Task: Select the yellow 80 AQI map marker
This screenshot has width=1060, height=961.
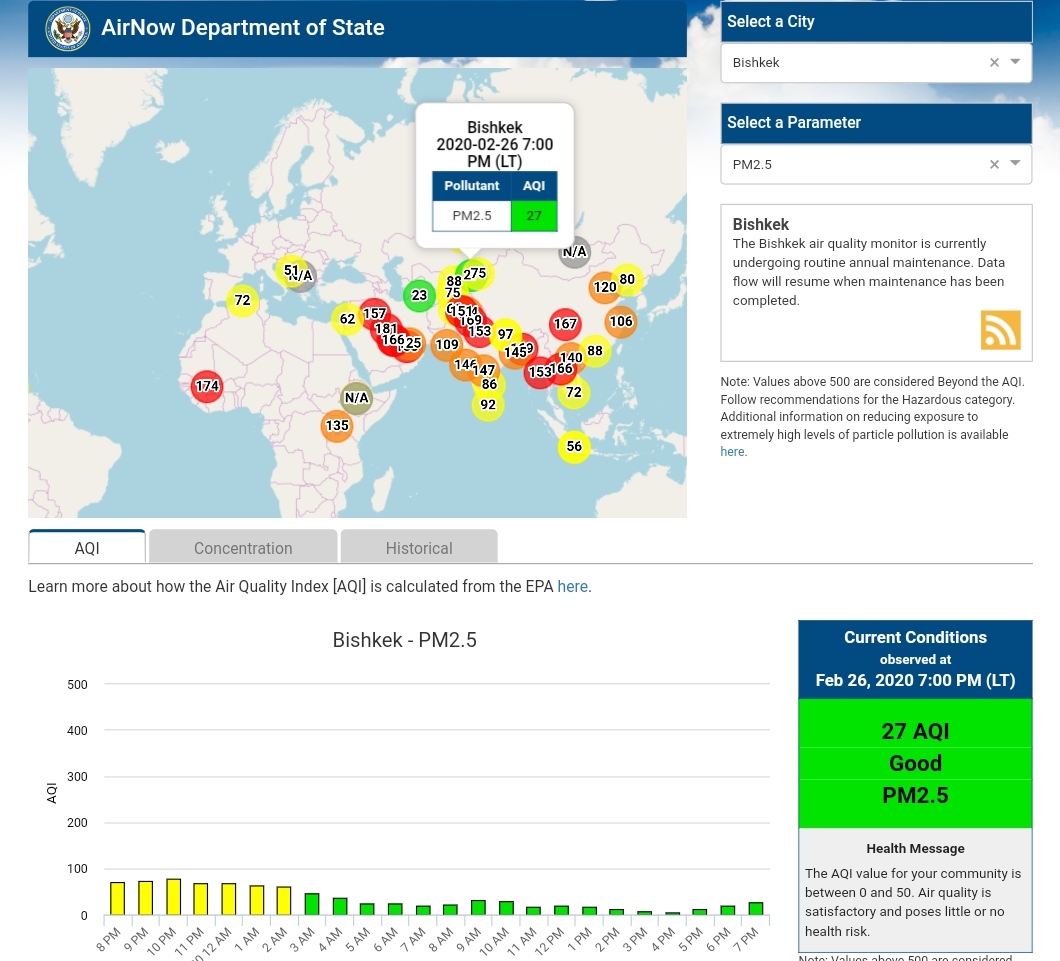Action: (627, 279)
